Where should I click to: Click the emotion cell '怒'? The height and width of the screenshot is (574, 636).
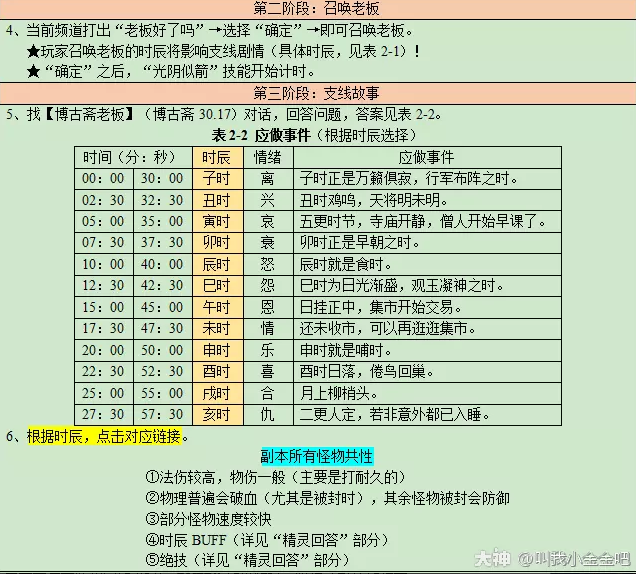268,264
